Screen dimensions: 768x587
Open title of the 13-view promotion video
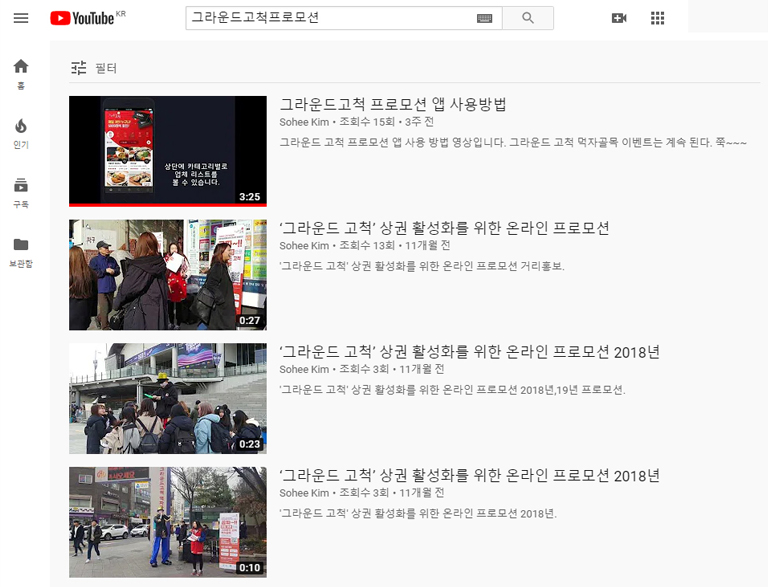click(x=444, y=228)
